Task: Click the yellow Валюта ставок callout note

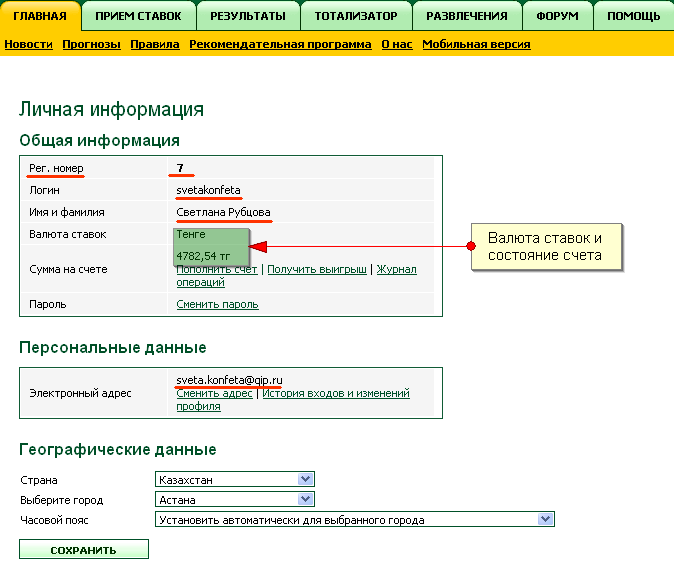Action: pyautogui.click(x=544, y=247)
